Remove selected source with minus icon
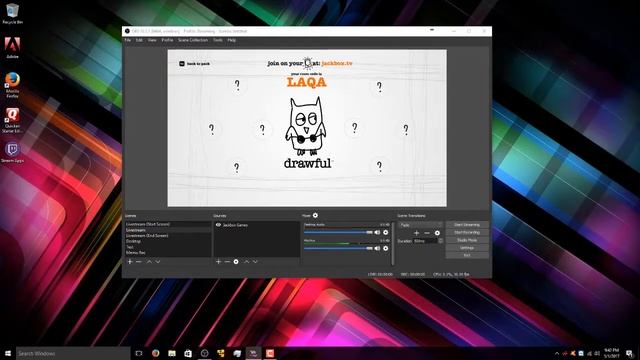Screen dimensions: 640x360 click(x=227, y=262)
